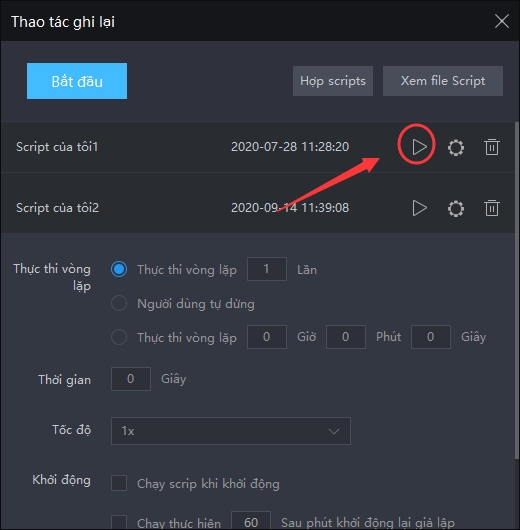The image size is (520, 530).
Task: Open settings gear for 'Script của tôi2'
Action: click(x=456, y=208)
